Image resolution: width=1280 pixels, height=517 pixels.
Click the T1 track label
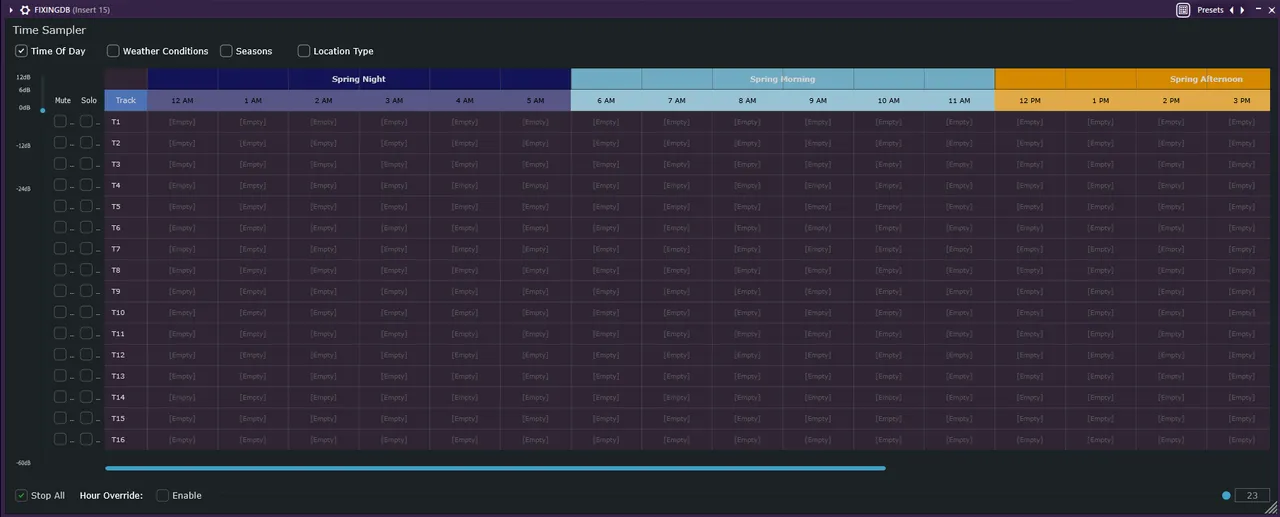point(116,122)
